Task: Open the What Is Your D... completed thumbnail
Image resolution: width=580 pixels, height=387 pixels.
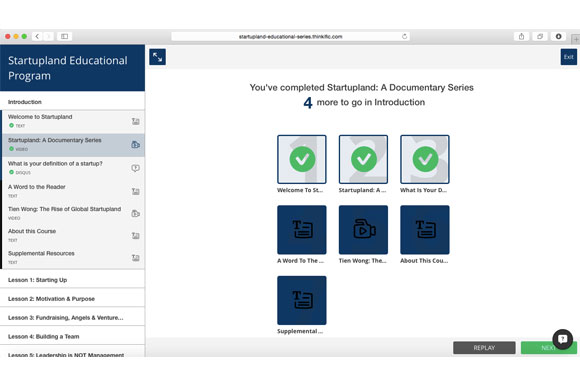Action: click(425, 159)
